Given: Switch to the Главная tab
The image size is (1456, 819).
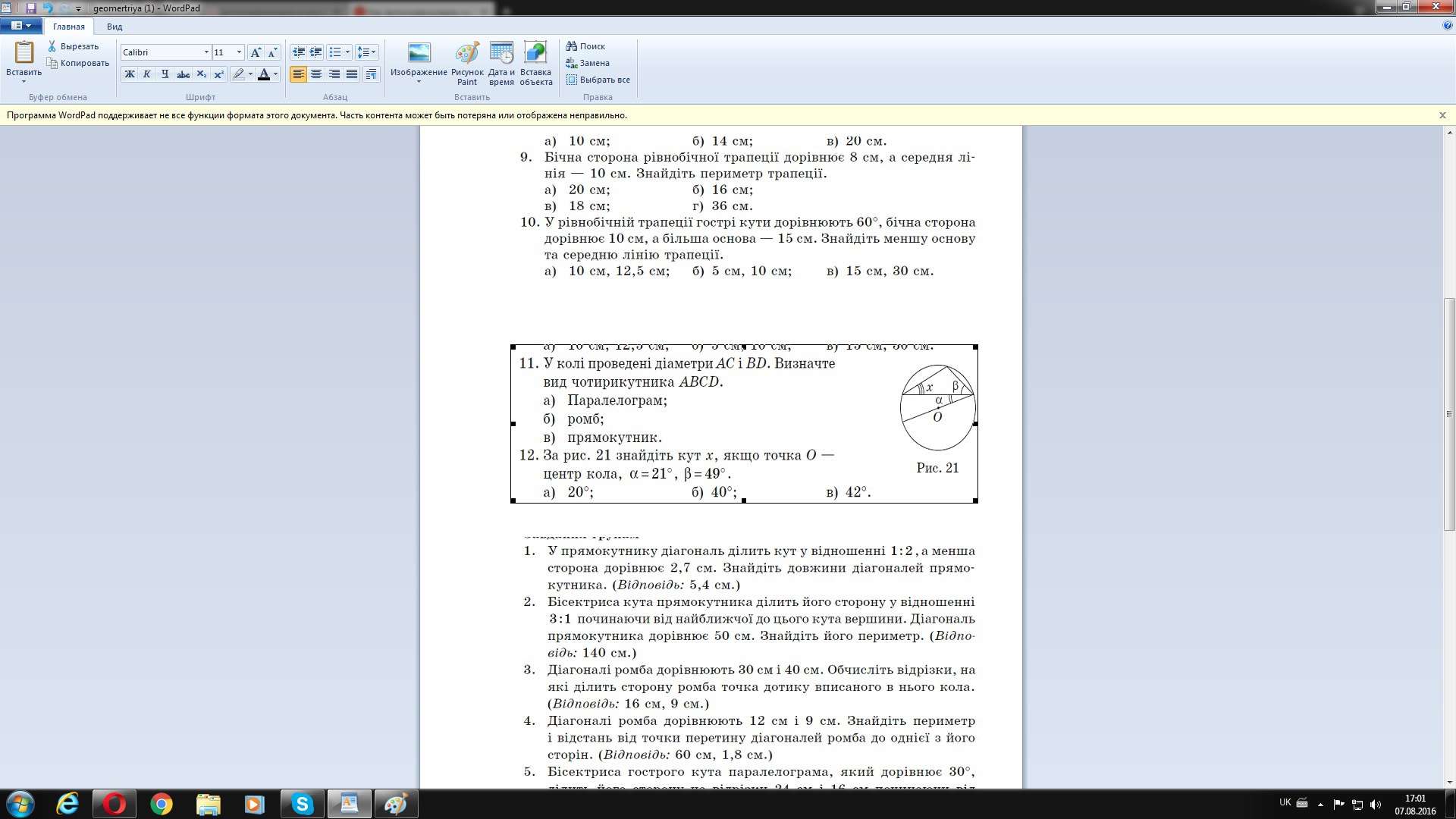Looking at the screenshot, I should point(69,27).
